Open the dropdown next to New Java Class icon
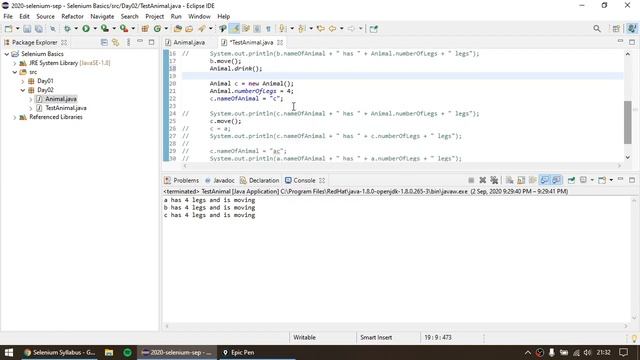 [166, 29]
